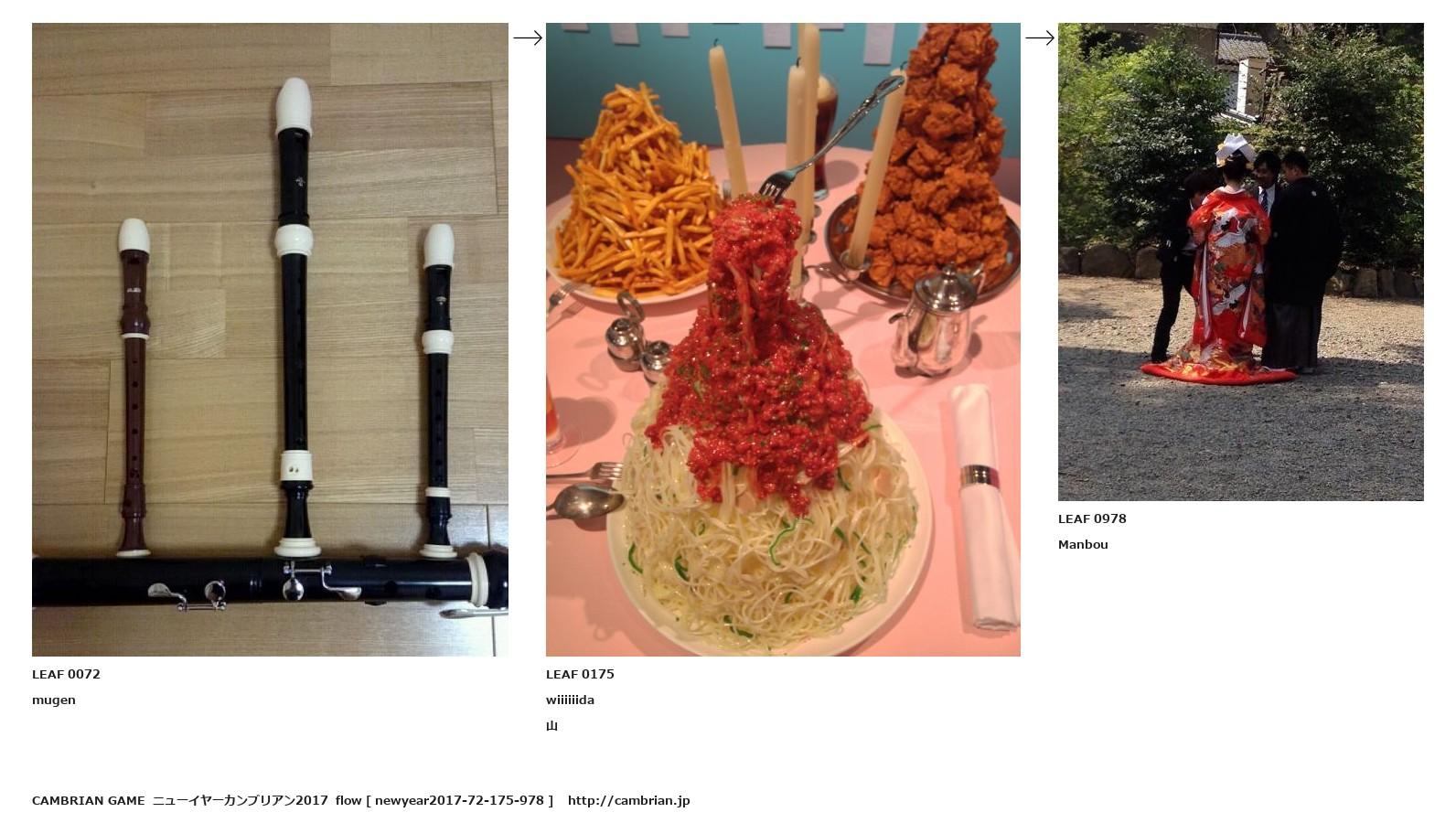Image resolution: width=1456 pixels, height=823 pixels.
Task: Click the LEAF 0175 label
Action: point(580,674)
